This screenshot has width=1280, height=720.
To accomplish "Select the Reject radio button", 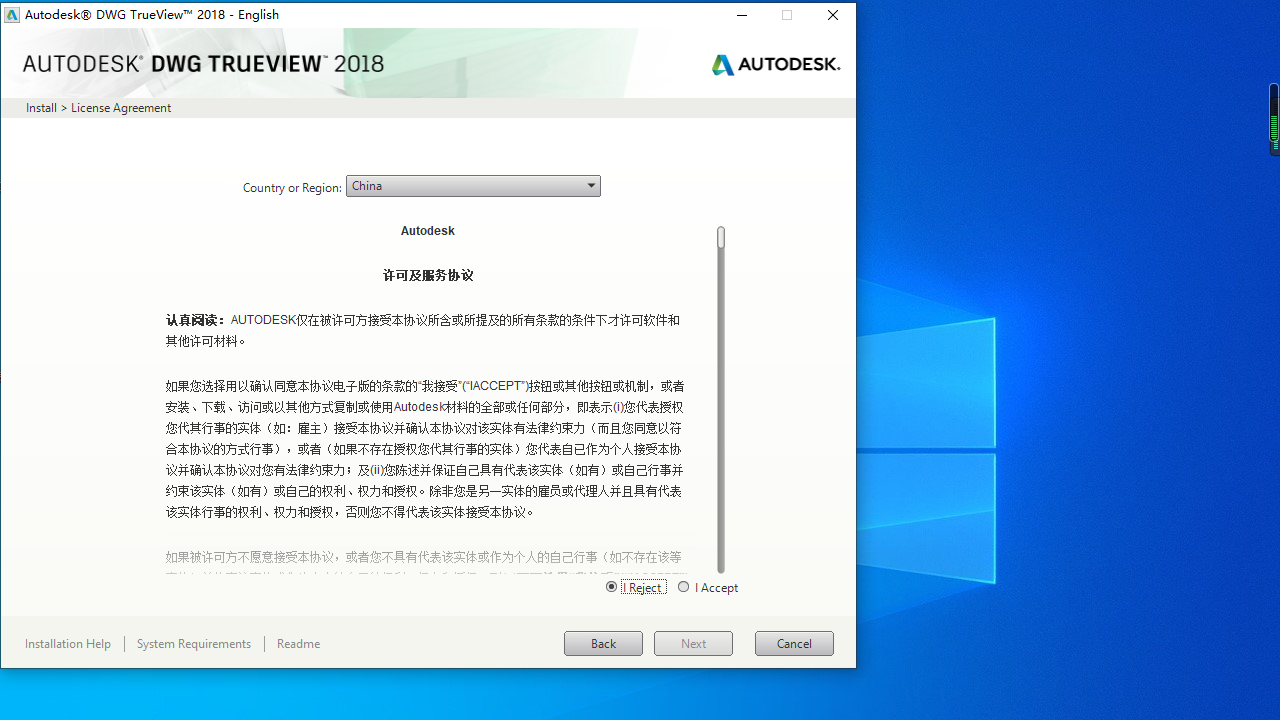I will (x=612, y=586).
